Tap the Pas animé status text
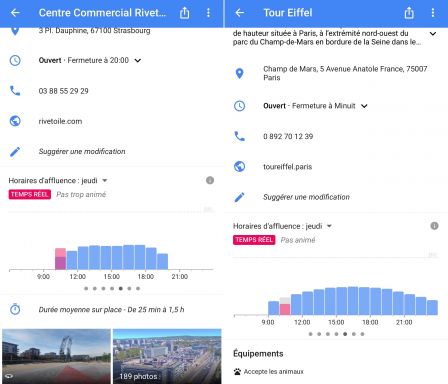The width and height of the screenshot is (448, 384). click(298, 240)
